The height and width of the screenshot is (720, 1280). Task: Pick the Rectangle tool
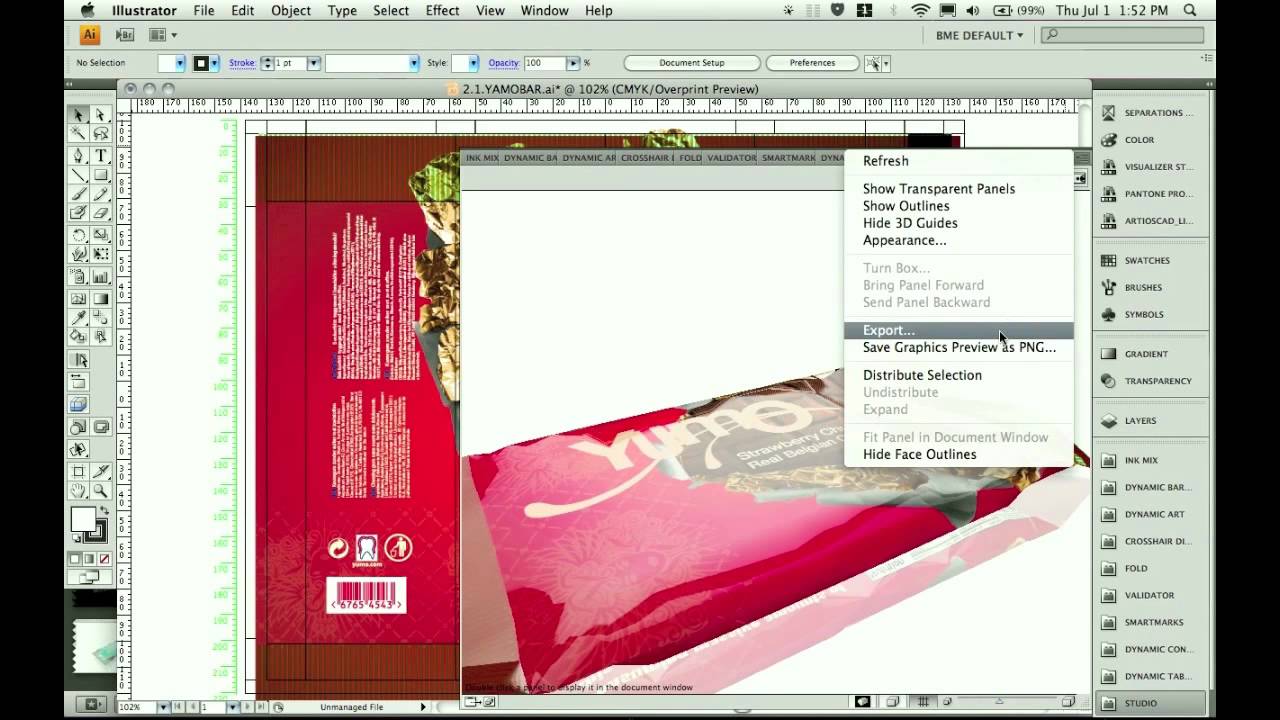click(101, 175)
